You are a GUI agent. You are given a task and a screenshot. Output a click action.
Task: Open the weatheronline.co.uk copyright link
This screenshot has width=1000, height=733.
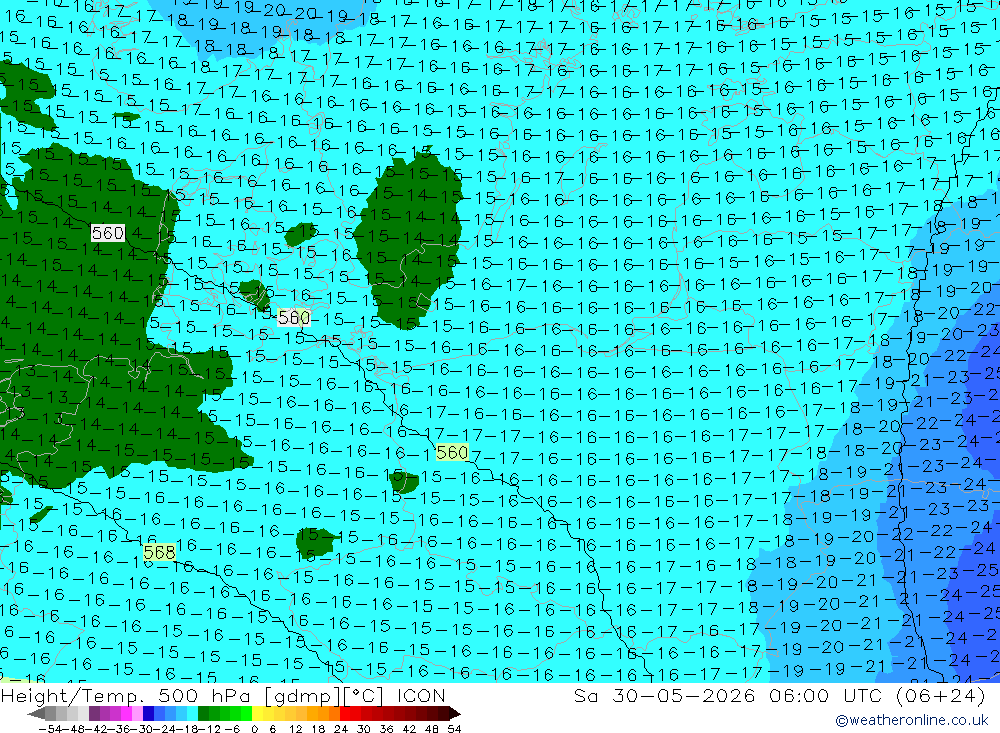pyautogui.click(x=911, y=720)
